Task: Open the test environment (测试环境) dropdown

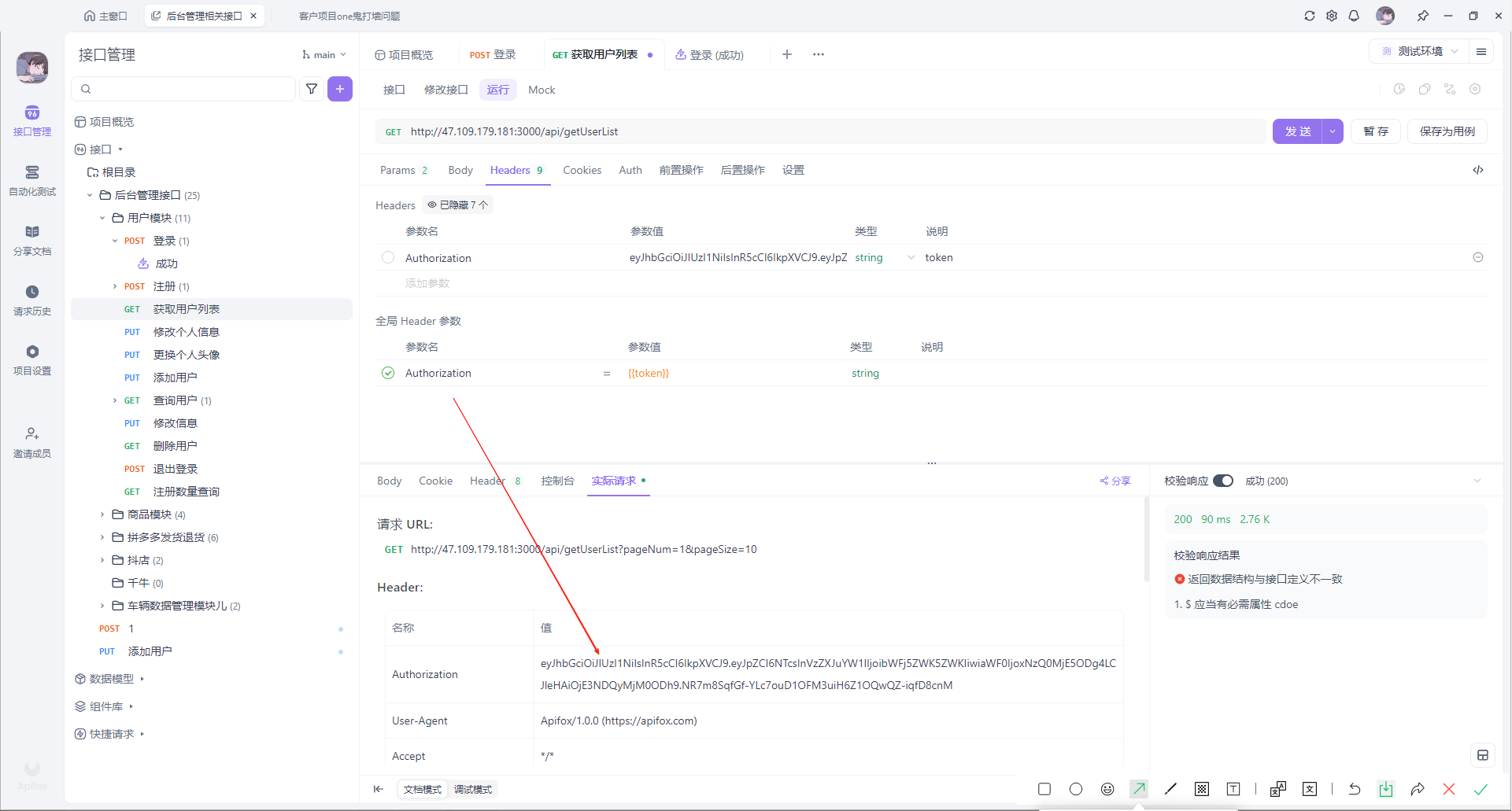Action: pyautogui.click(x=1419, y=51)
